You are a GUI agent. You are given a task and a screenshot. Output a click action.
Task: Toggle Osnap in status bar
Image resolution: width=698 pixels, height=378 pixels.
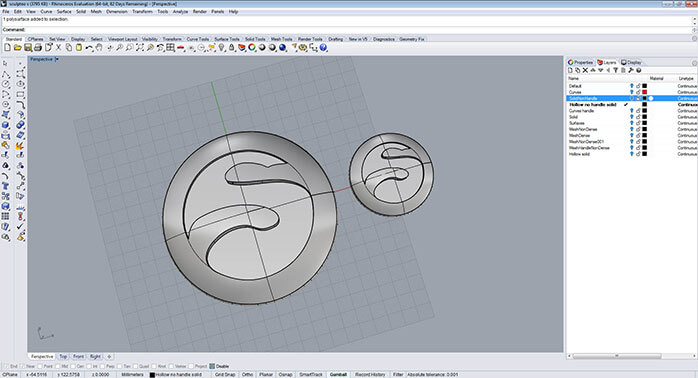tap(285, 374)
